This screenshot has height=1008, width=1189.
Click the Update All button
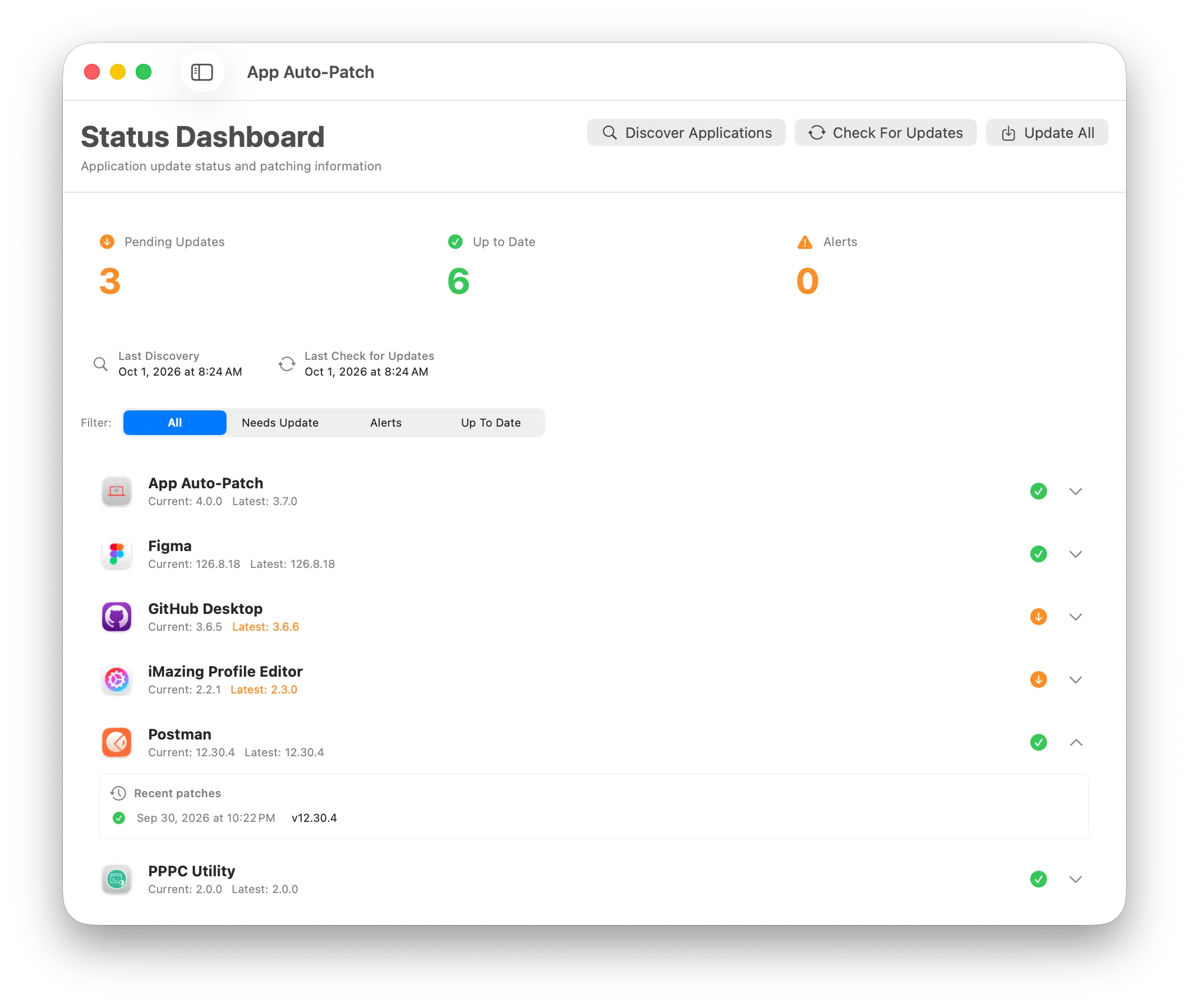point(1047,132)
